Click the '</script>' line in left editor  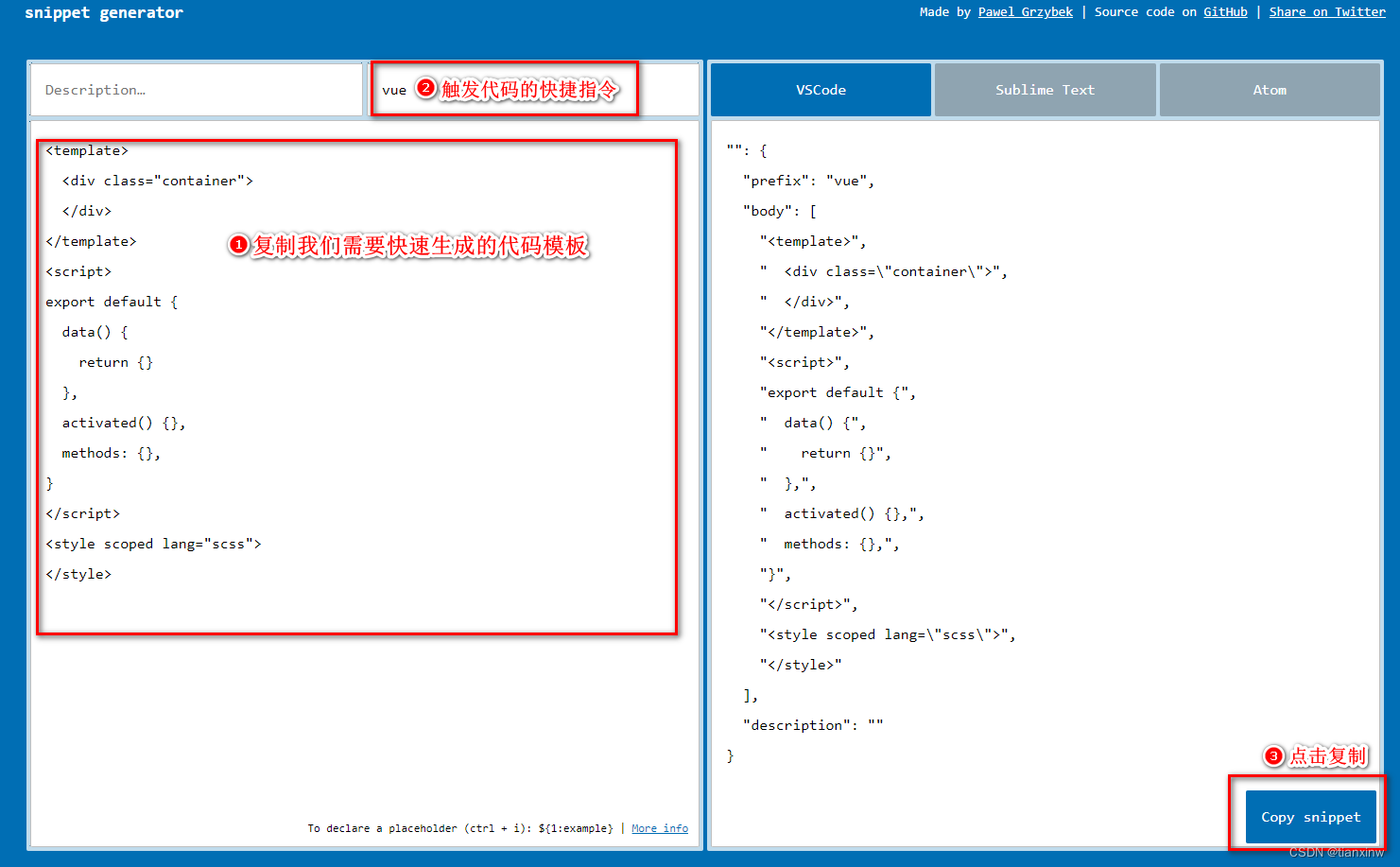pos(83,513)
